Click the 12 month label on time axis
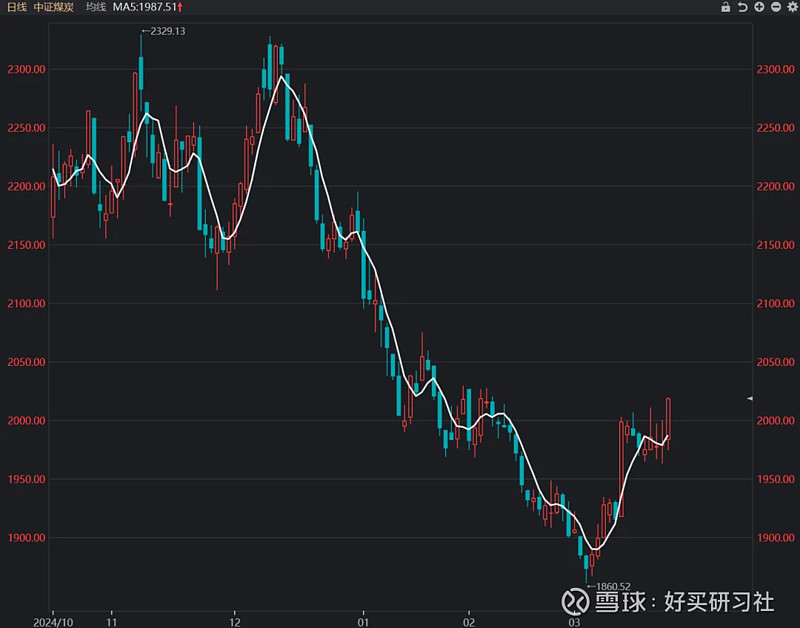800x628 pixels. (x=235, y=622)
